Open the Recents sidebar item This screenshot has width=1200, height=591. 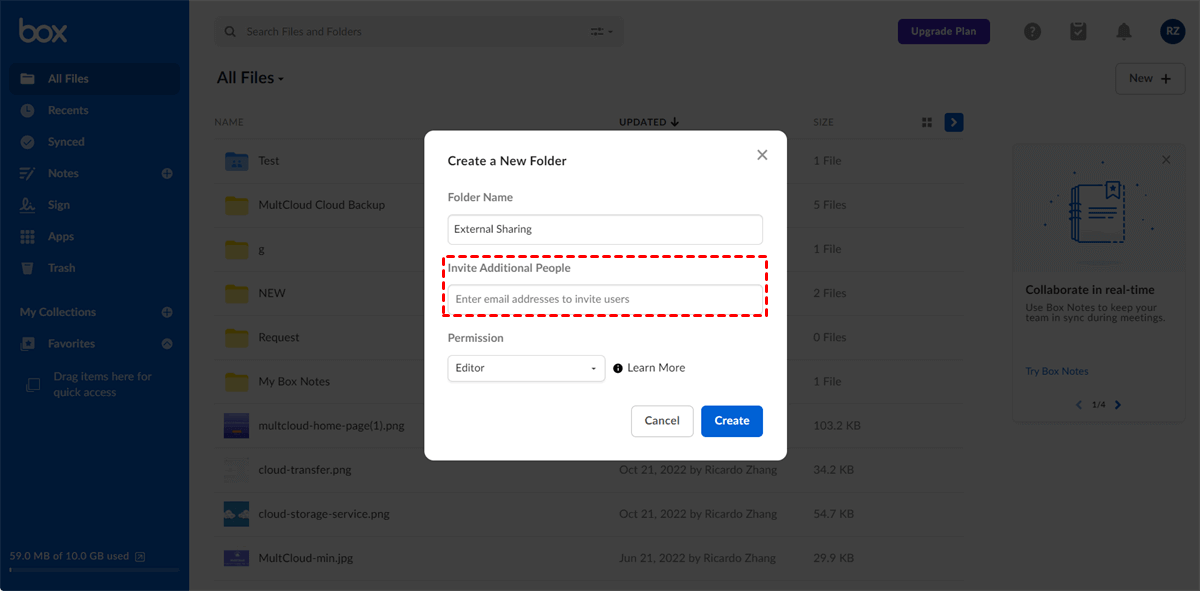(68, 110)
